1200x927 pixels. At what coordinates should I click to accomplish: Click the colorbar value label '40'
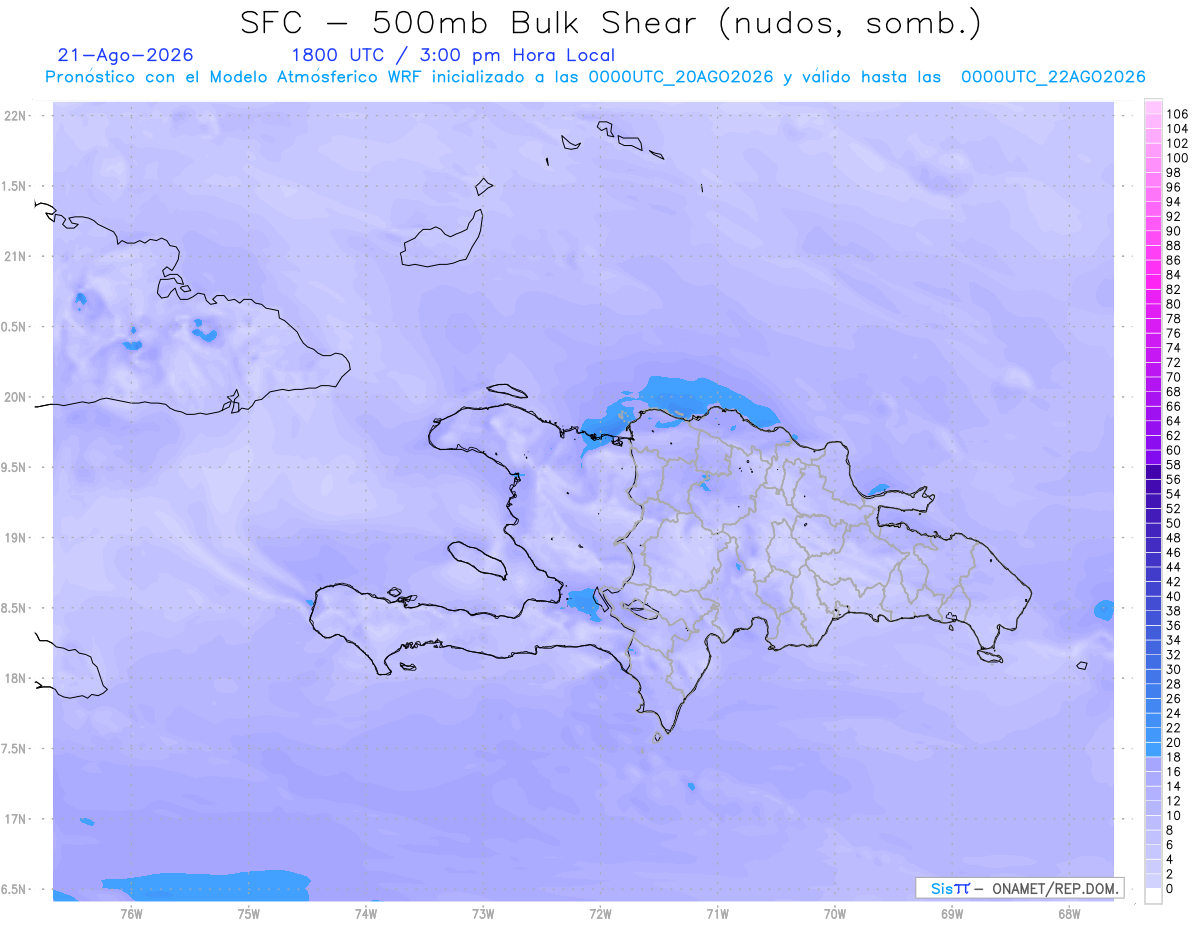coord(1173,596)
